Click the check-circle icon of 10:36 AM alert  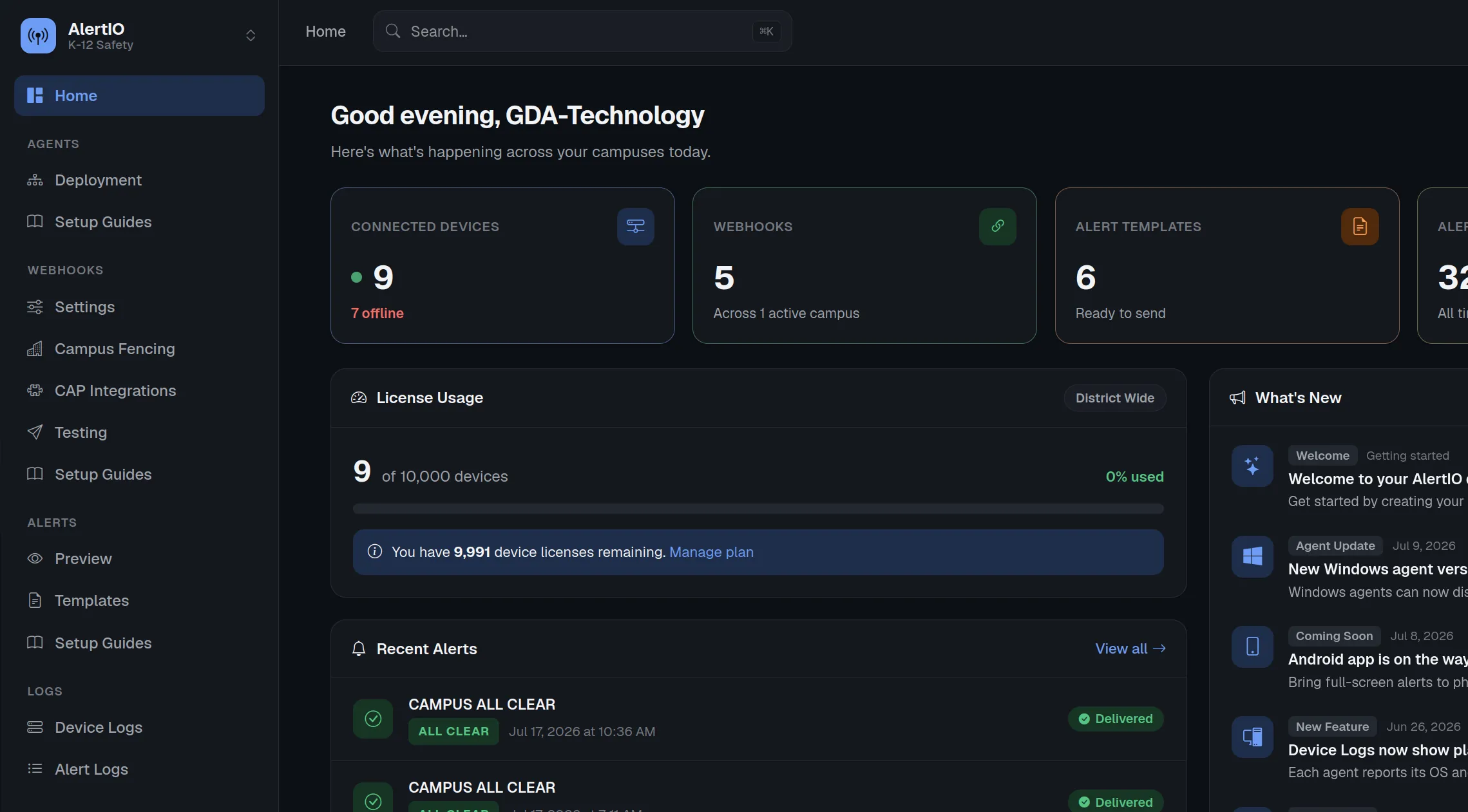373,719
